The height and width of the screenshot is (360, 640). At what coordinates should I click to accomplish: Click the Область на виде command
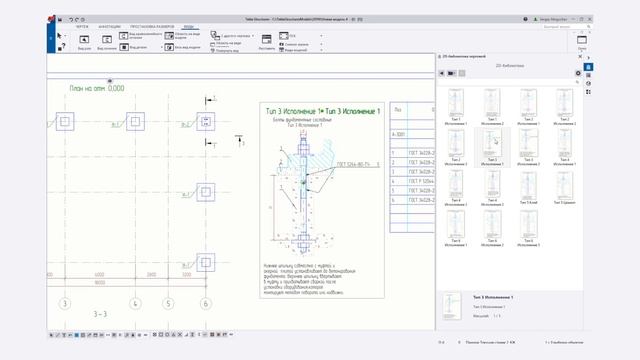click(226, 43)
